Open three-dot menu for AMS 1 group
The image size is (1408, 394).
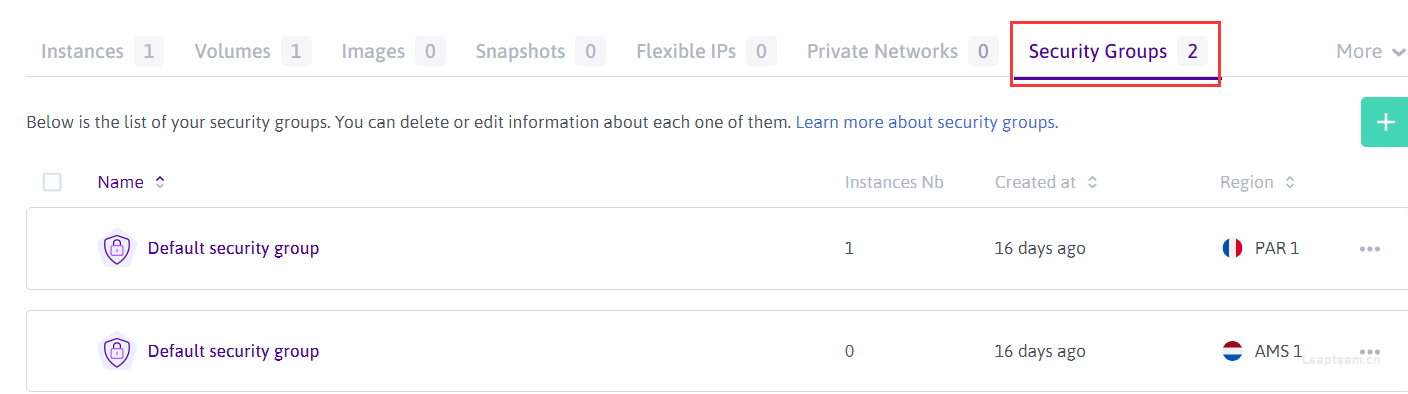pyautogui.click(x=1369, y=352)
